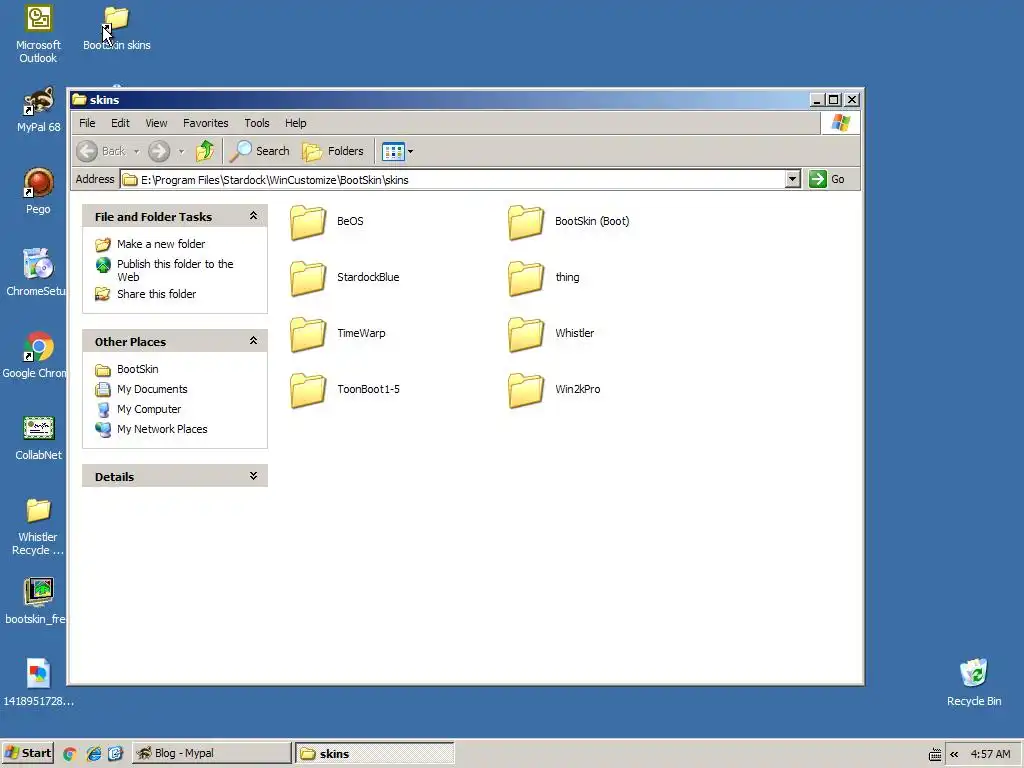Click into the Address path field
Viewport: 1024px width, 768px height.
click(x=453, y=180)
